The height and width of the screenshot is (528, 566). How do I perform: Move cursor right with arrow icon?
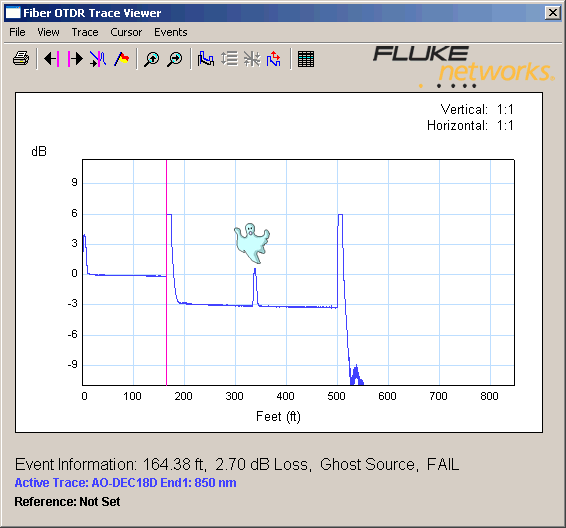pos(75,58)
